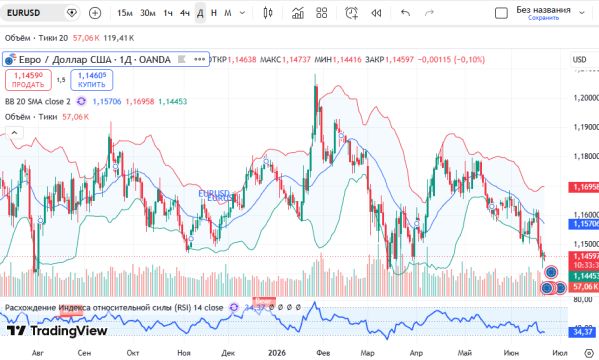Switch to the 4ч timeframe
The width and height of the screenshot is (599, 360).
[185, 13]
